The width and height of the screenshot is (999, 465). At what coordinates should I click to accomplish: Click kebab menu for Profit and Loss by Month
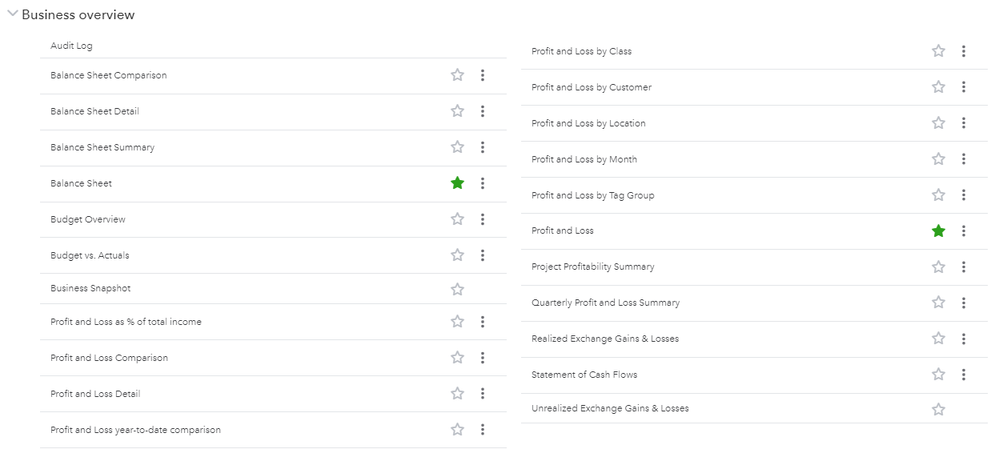click(x=963, y=159)
